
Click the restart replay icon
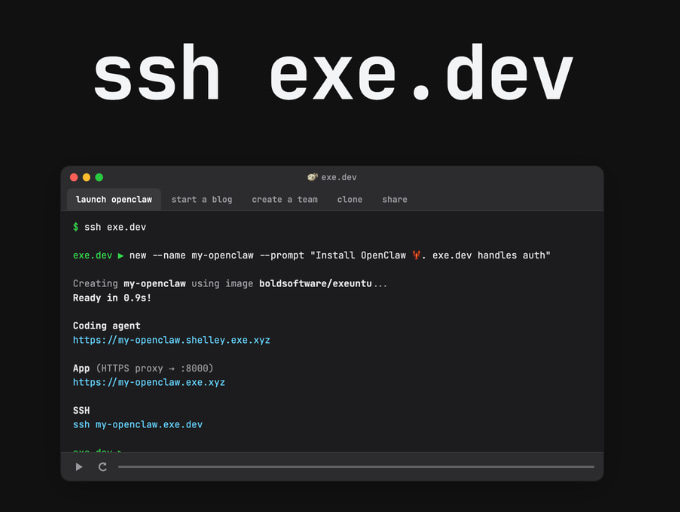(102, 467)
